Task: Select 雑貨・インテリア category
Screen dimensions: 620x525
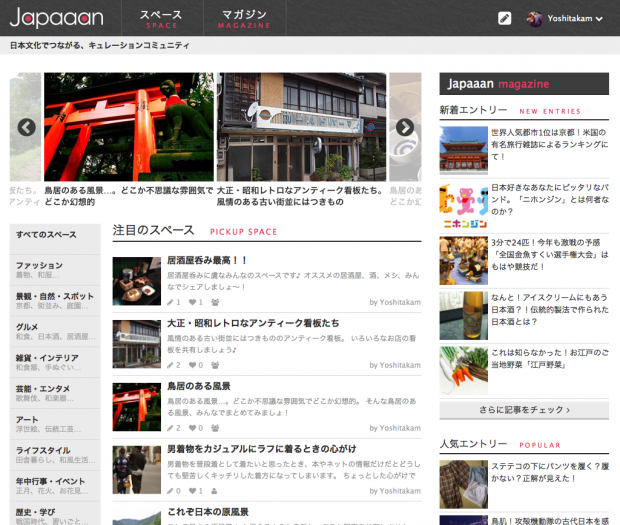Action: [x=55, y=363]
